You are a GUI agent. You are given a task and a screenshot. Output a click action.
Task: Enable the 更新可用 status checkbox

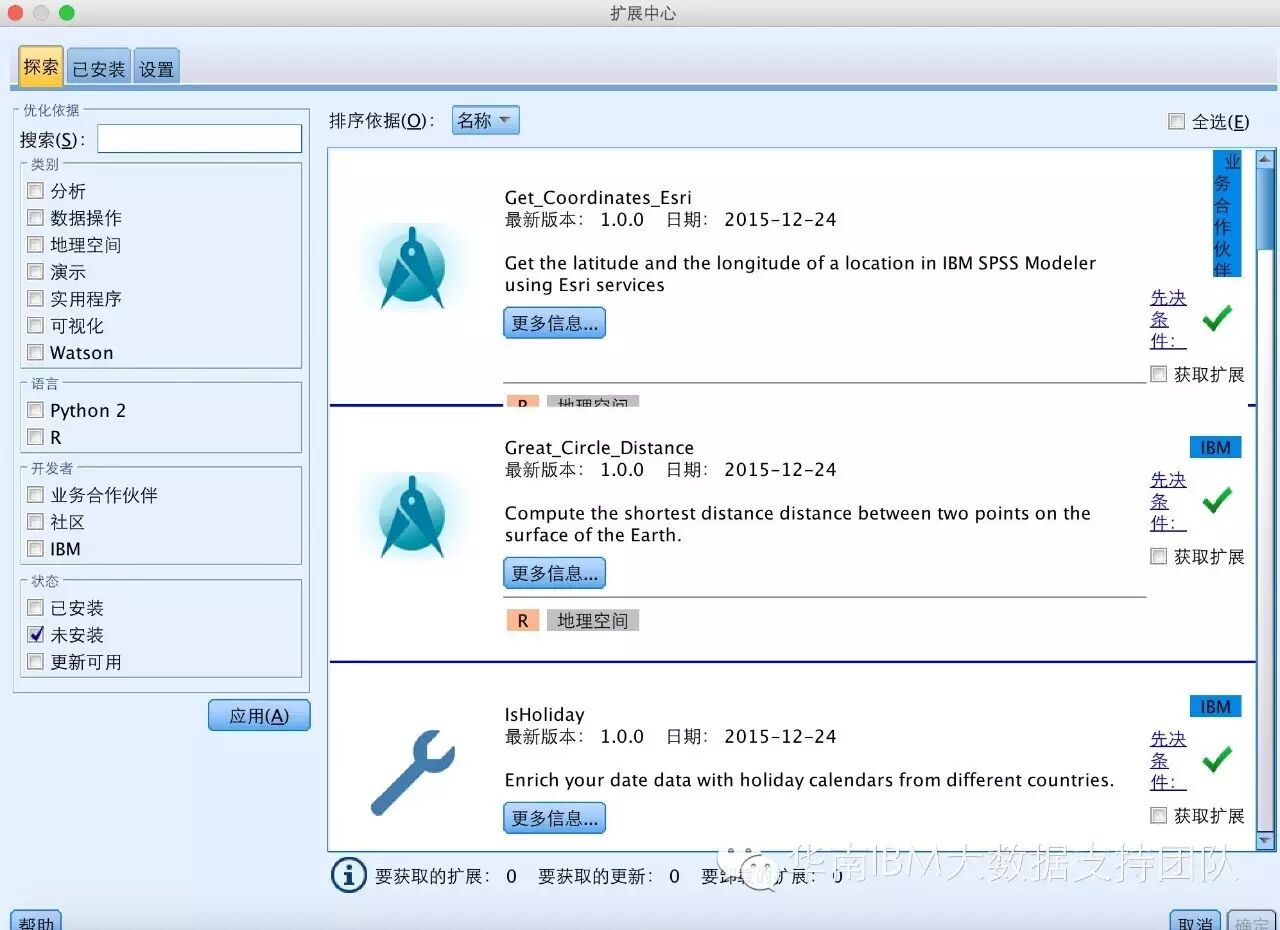[x=36, y=661]
